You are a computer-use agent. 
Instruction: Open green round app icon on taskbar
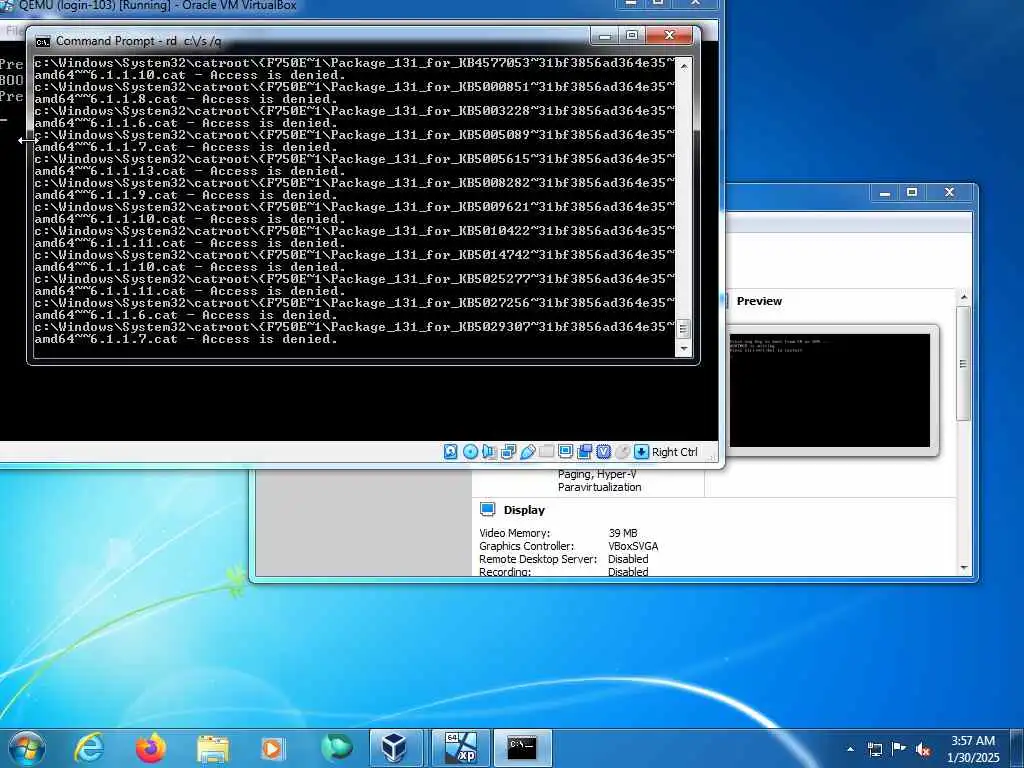[336, 748]
